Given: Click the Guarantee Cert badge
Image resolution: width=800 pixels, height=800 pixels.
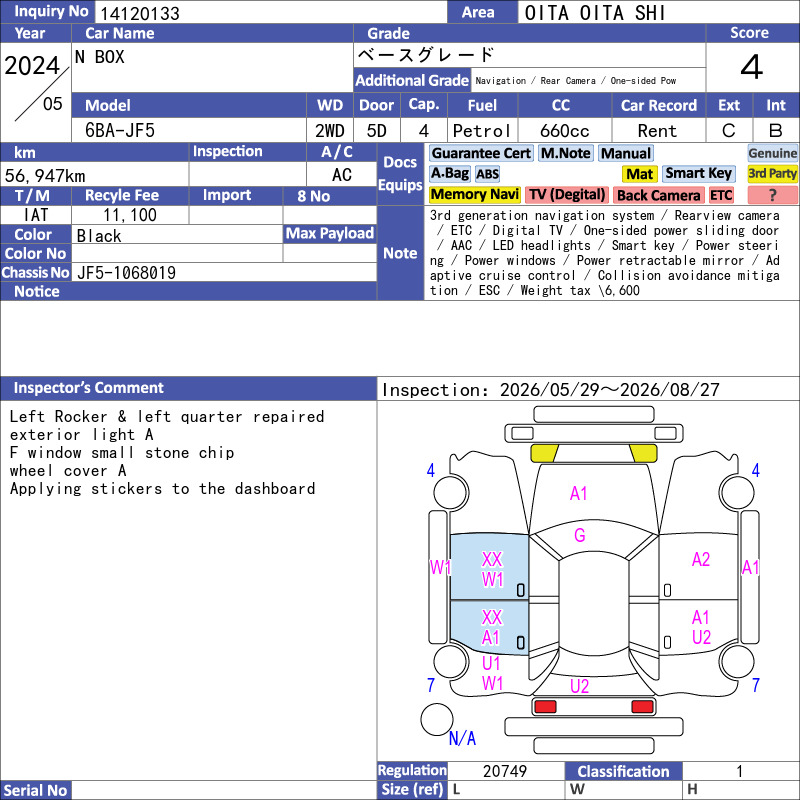Looking at the screenshot, I should (481, 153).
